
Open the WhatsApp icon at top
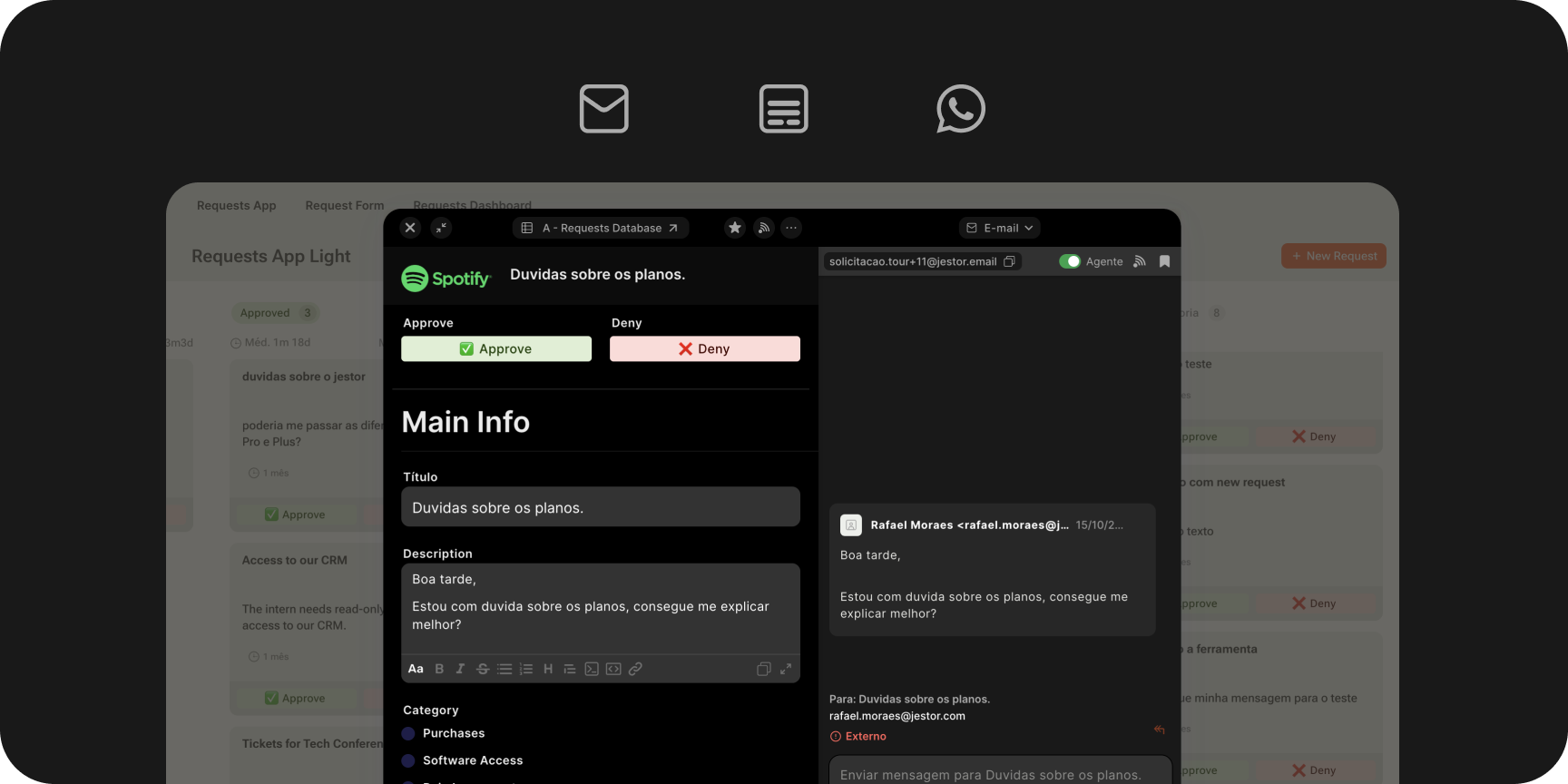[961, 109]
